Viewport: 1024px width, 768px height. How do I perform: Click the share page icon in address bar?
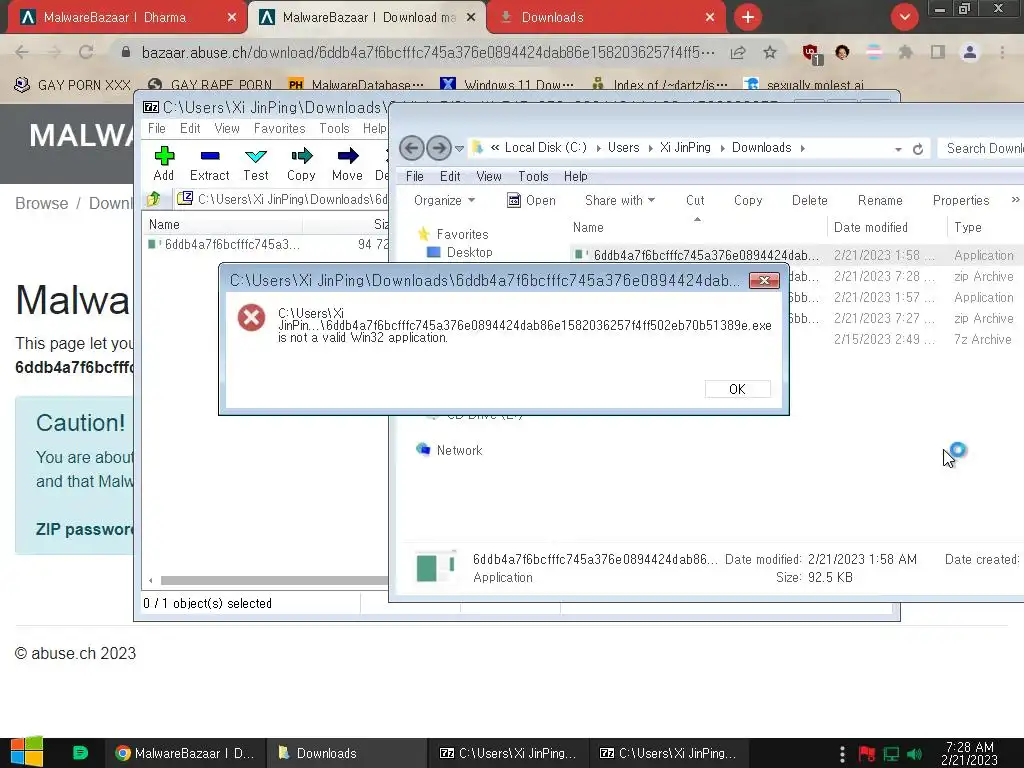coord(738,52)
